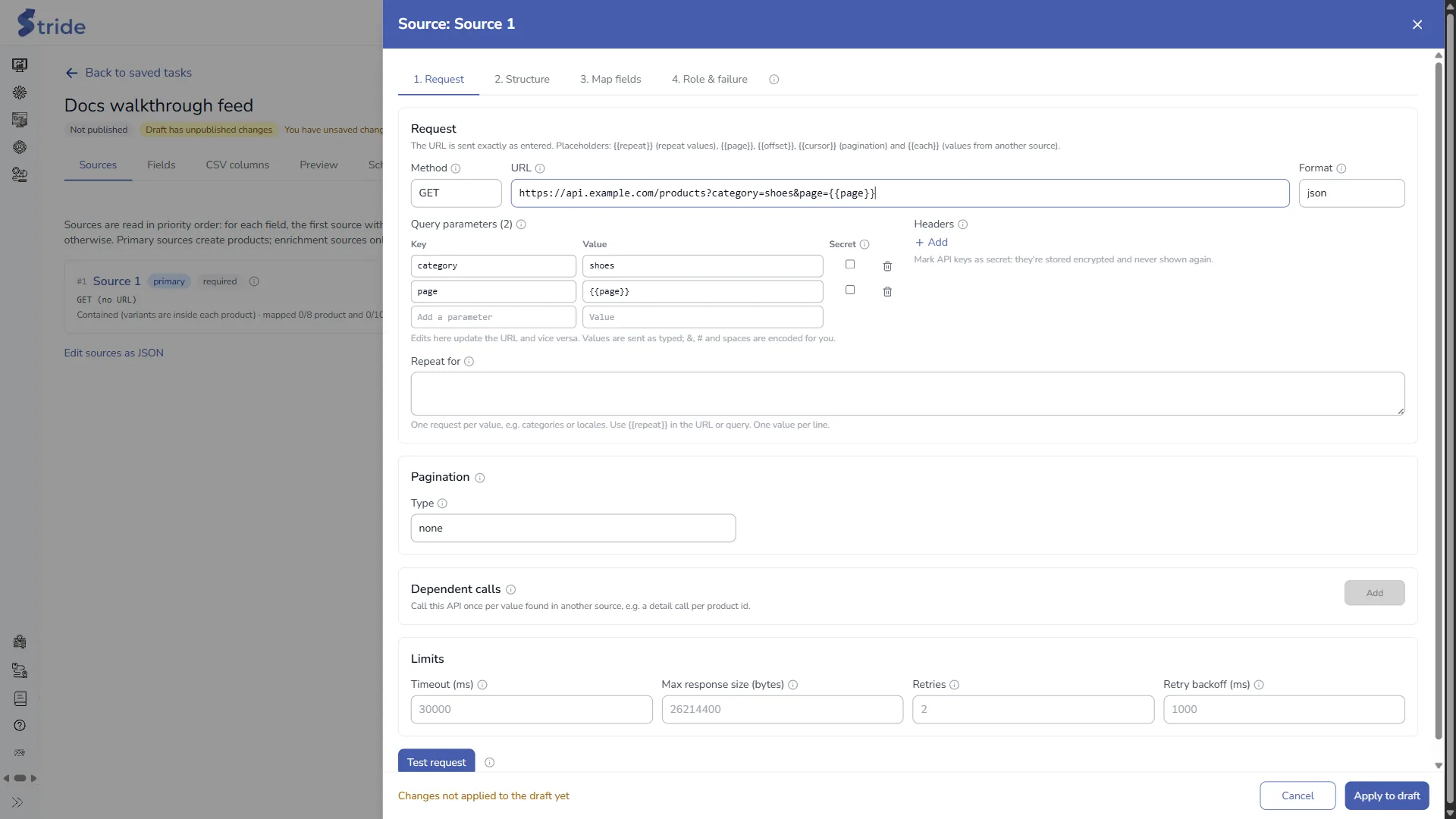Click the URL input field
Image resolution: width=1456 pixels, height=819 pixels.
click(x=899, y=193)
